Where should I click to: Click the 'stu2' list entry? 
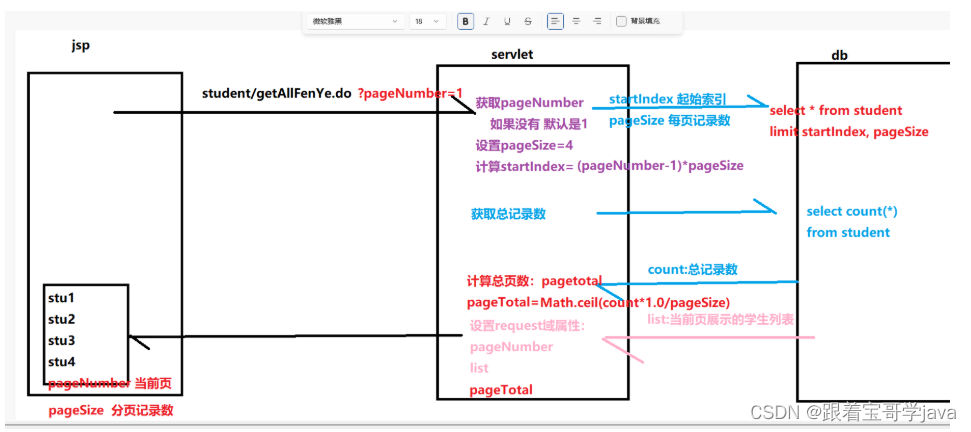point(61,320)
